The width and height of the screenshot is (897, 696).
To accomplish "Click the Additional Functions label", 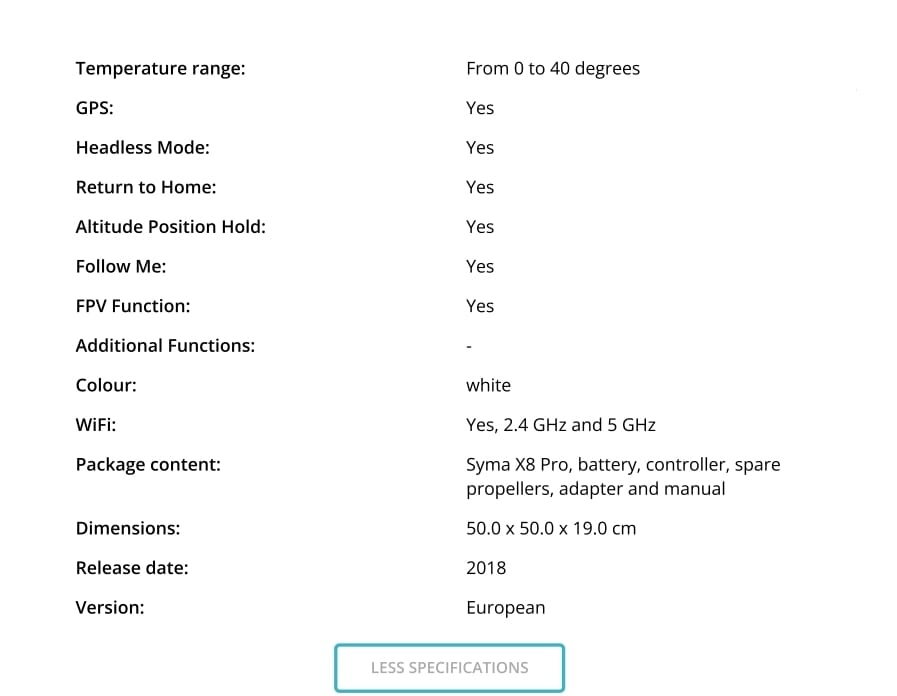I will [165, 346].
